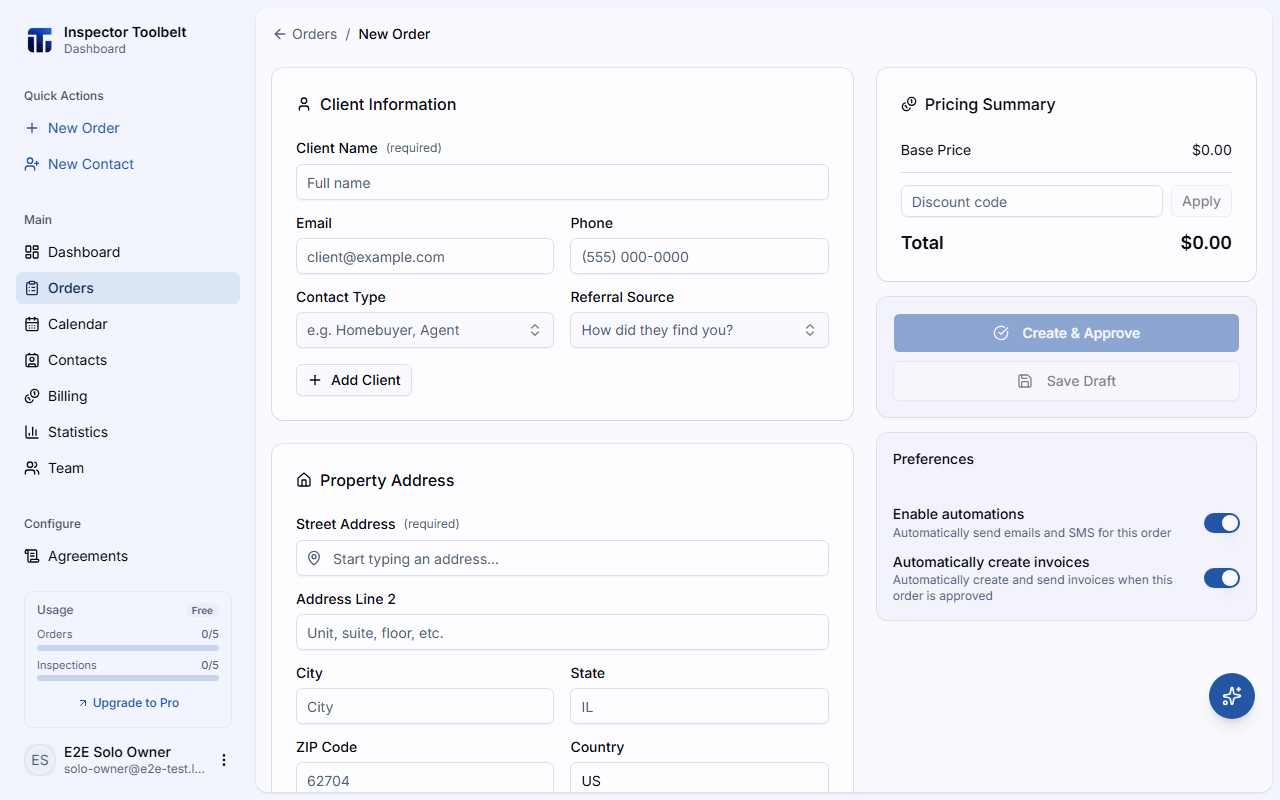
Task: Click the Total $0.00 amount
Action: tap(1206, 243)
